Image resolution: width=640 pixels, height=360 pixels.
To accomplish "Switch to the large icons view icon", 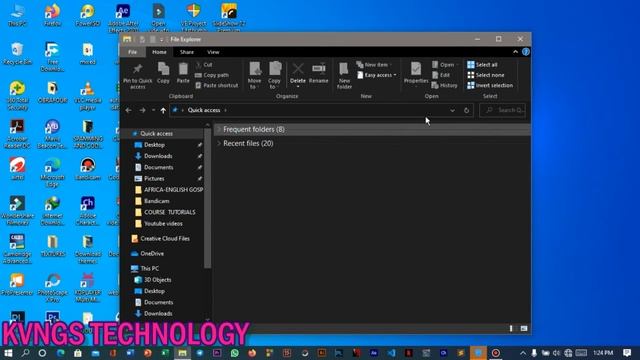I will tap(524, 329).
